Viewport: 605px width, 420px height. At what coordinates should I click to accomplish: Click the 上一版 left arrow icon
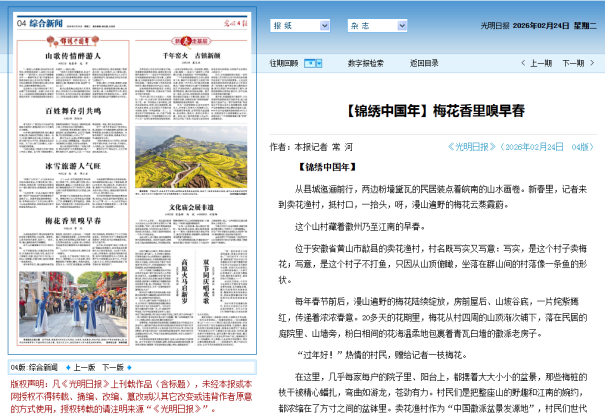(x=66, y=366)
